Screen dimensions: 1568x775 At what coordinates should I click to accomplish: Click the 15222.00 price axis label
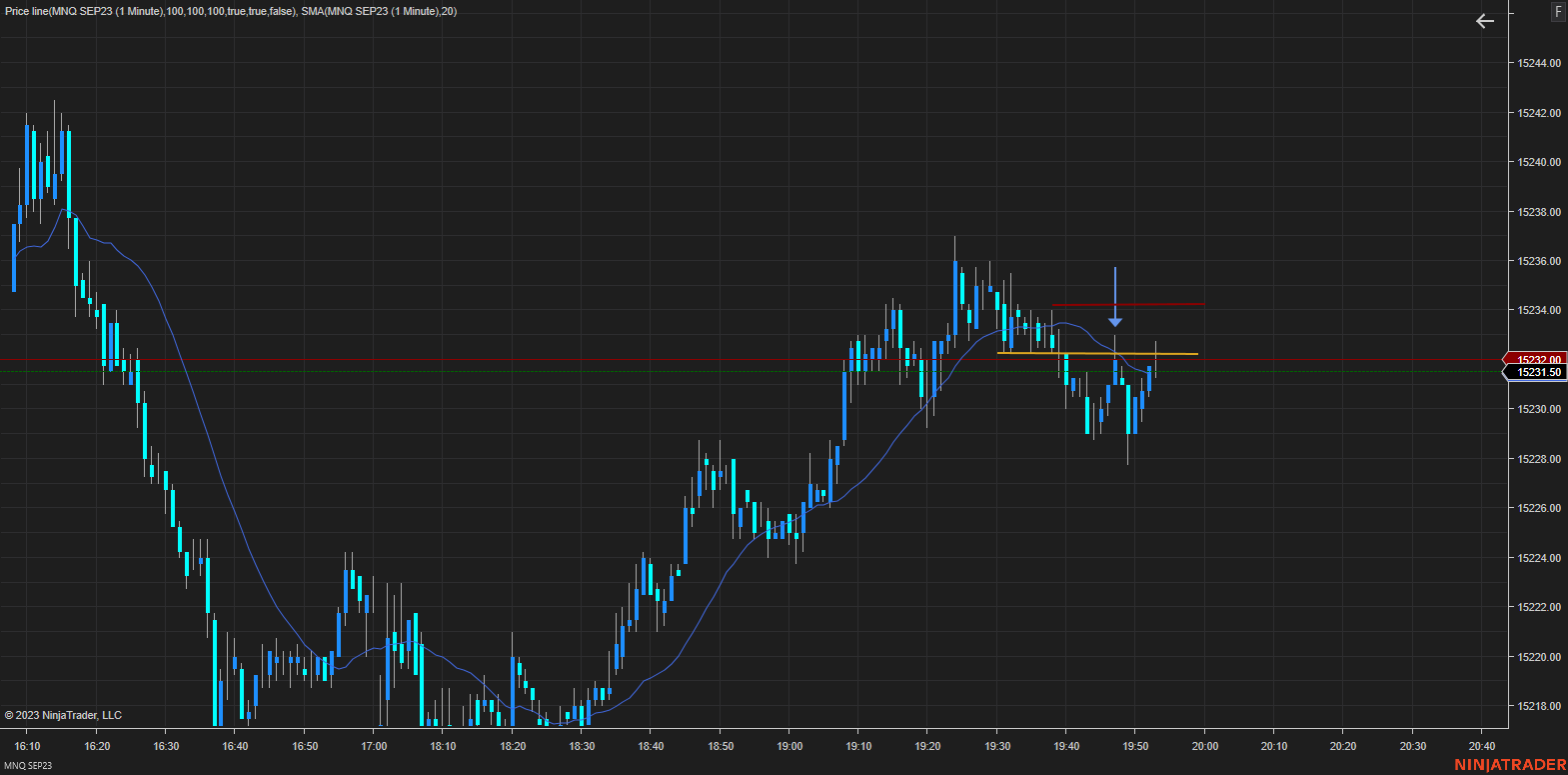click(x=1539, y=607)
